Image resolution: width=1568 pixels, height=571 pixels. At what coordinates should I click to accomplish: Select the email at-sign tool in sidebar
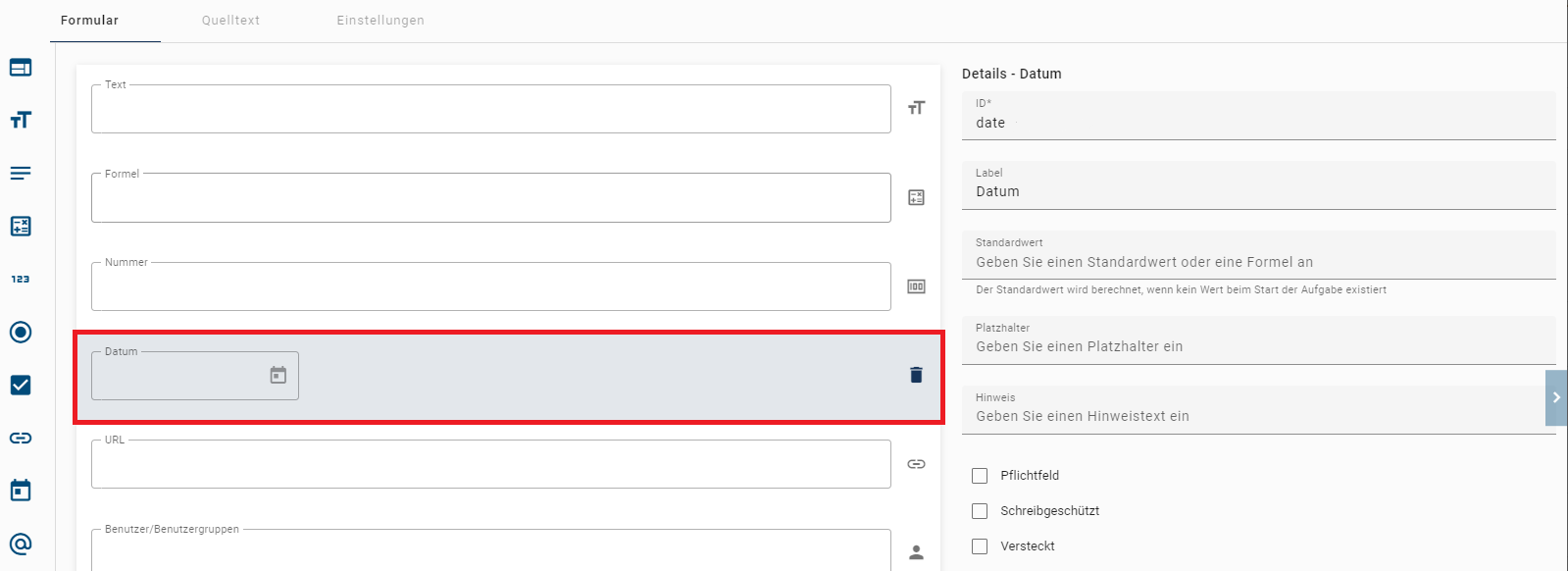(x=21, y=544)
